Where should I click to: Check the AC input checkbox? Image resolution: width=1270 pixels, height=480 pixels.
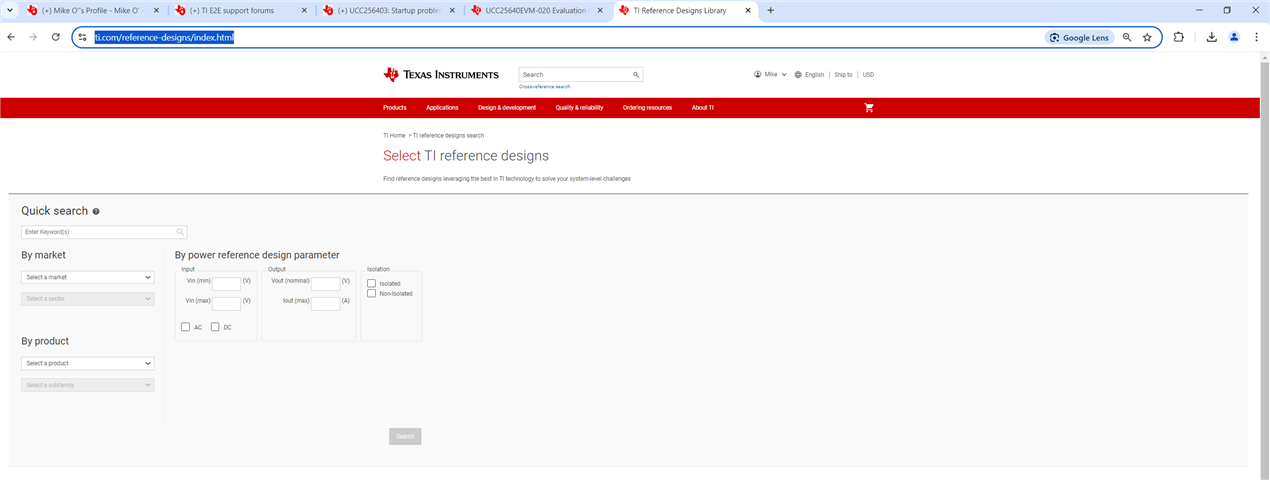click(186, 327)
